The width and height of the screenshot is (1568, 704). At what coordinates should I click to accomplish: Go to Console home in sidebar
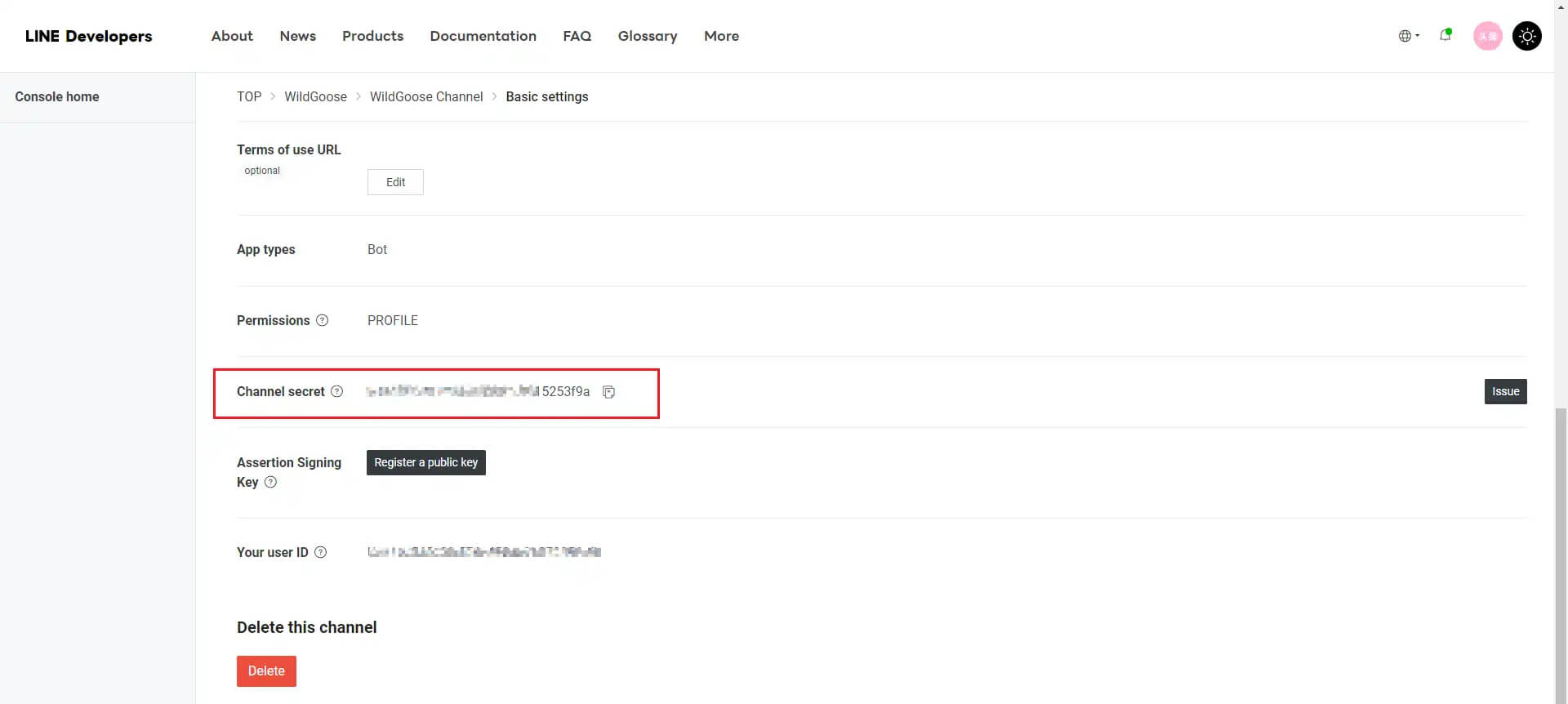point(57,96)
